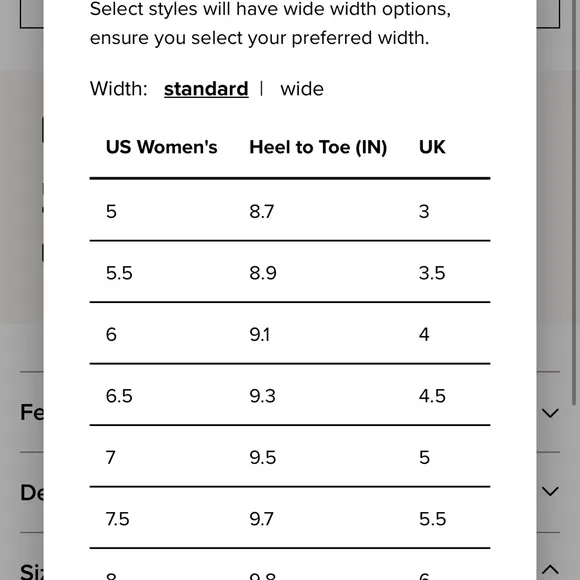Select US Women's size 6.5 row
Image resolution: width=580 pixels, height=580 pixels.
click(x=290, y=395)
